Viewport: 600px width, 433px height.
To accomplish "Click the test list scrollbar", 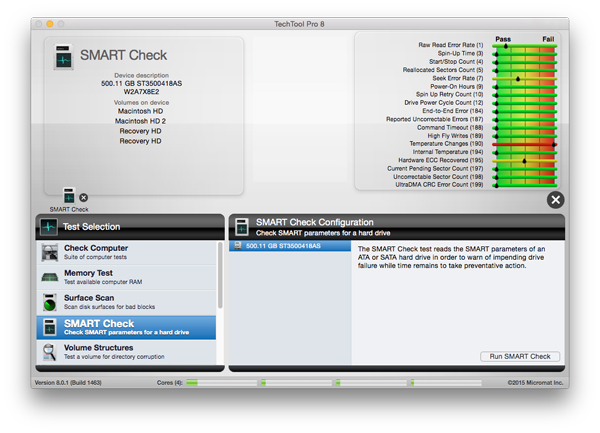I will 220,275.
